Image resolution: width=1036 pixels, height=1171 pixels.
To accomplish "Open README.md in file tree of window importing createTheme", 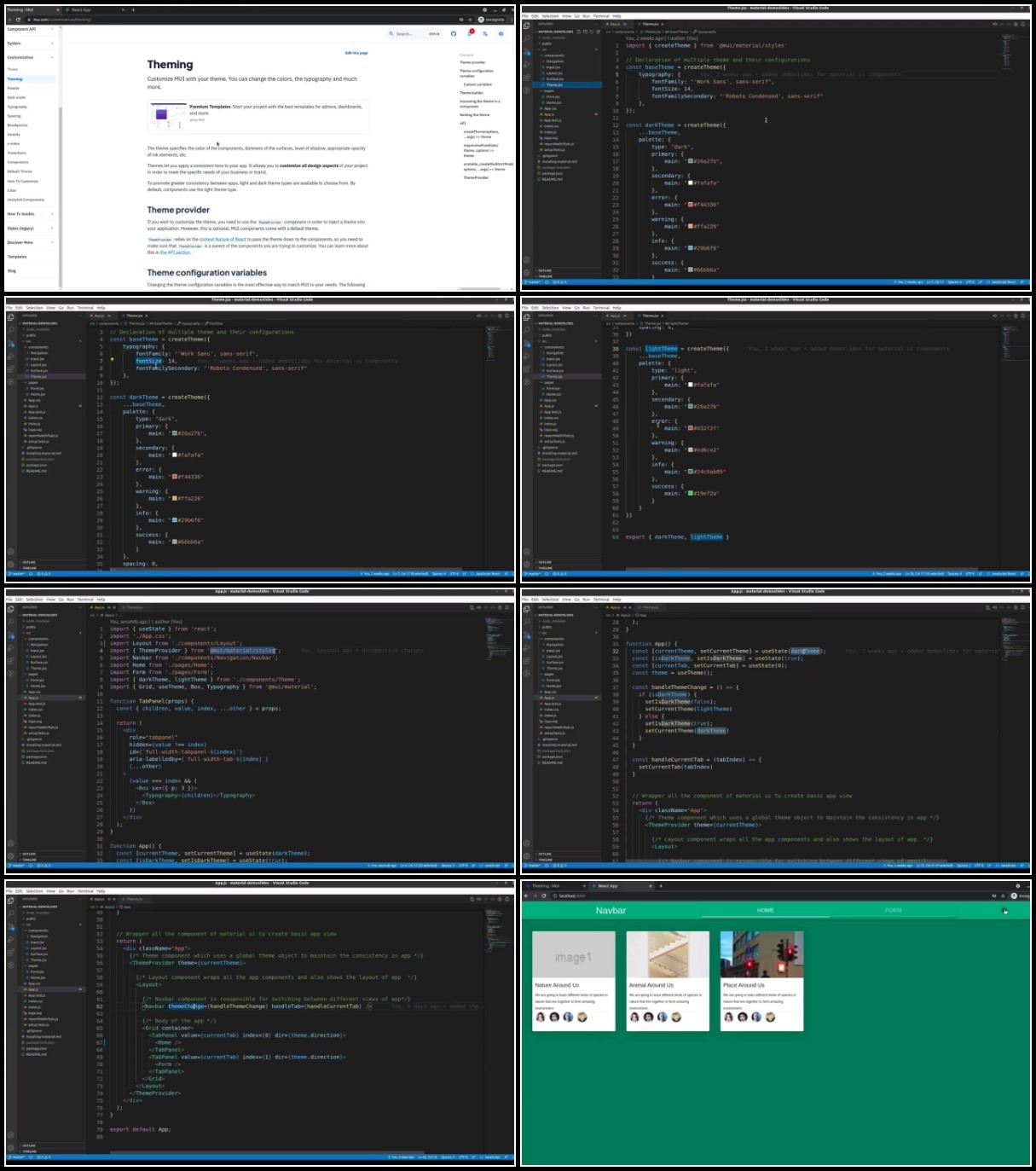I will click(x=553, y=179).
